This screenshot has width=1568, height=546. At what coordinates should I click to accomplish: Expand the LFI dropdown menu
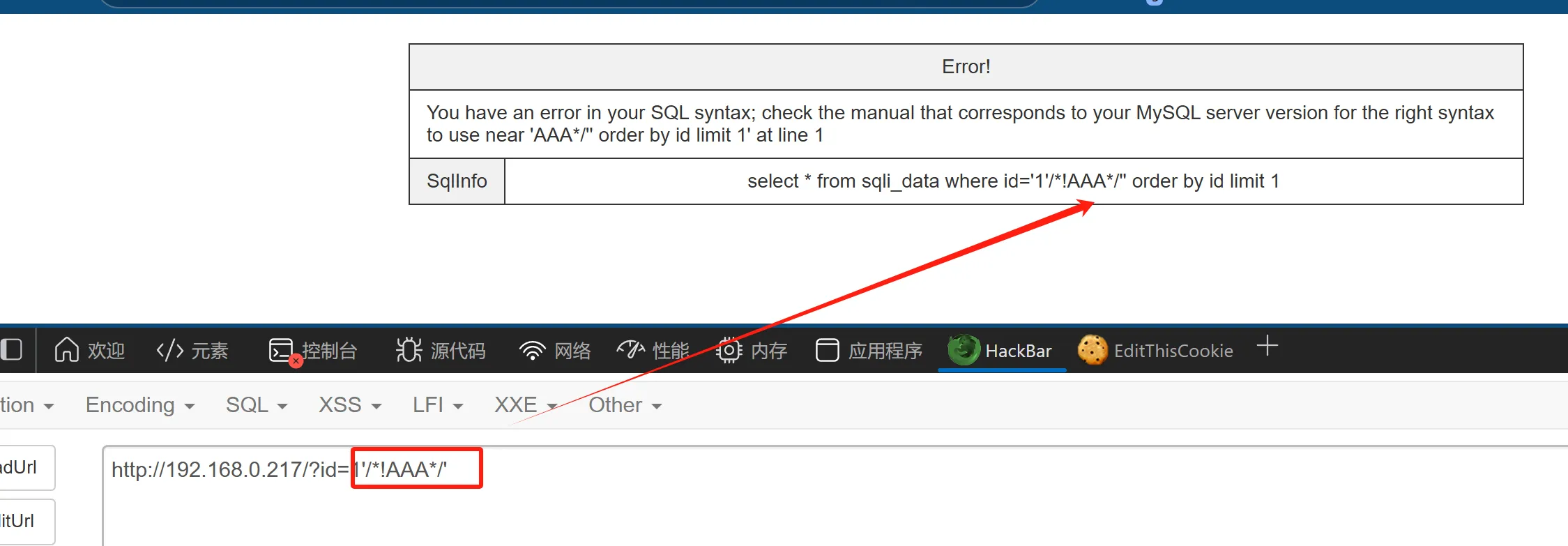click(x=438, y=405)
